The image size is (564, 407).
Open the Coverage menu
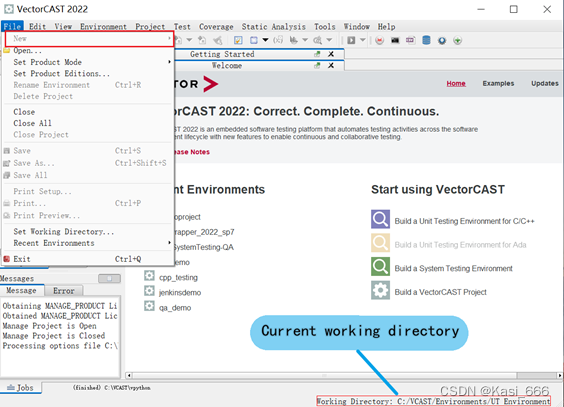[216, 27]
